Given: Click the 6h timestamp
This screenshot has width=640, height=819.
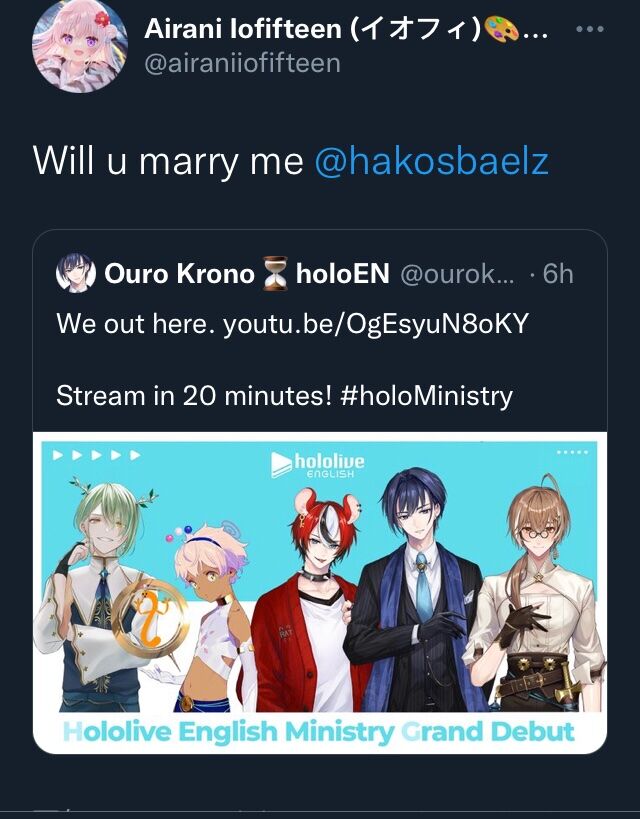Looking at the screenshot, I should click(557, 273).
